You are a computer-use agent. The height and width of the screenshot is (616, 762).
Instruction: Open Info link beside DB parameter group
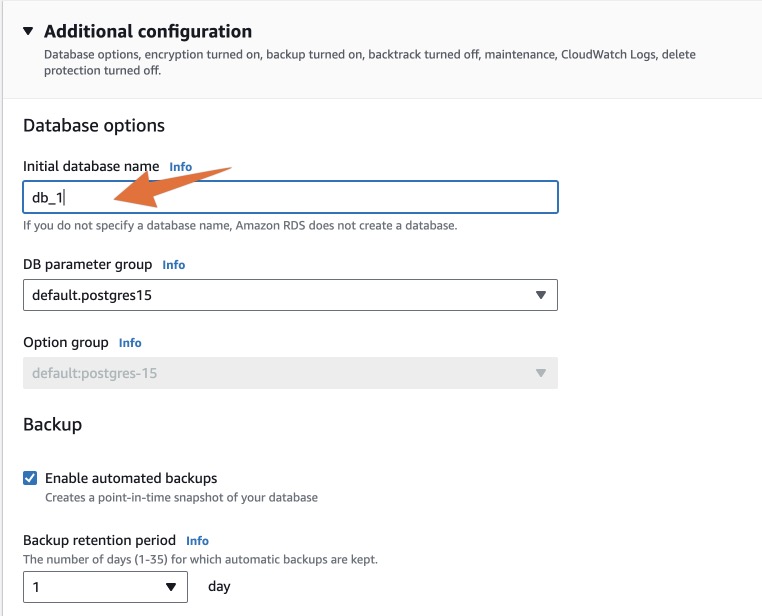point(174,265)
